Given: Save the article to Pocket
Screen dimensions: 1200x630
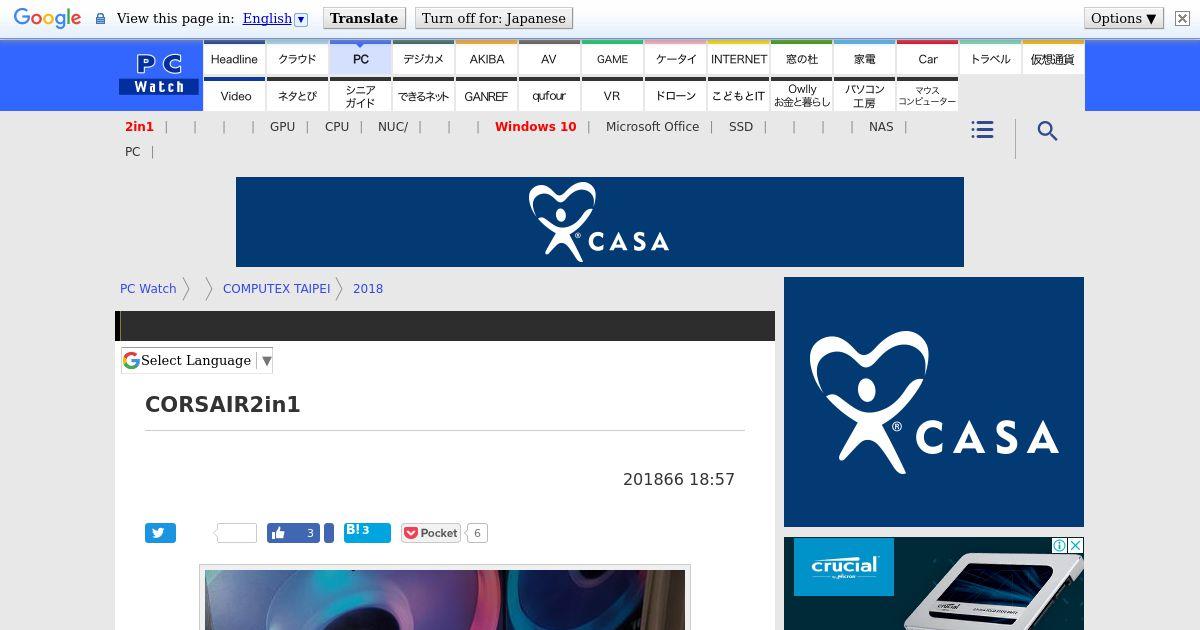Looking at the screenshot, I should (x=431, y=533).
